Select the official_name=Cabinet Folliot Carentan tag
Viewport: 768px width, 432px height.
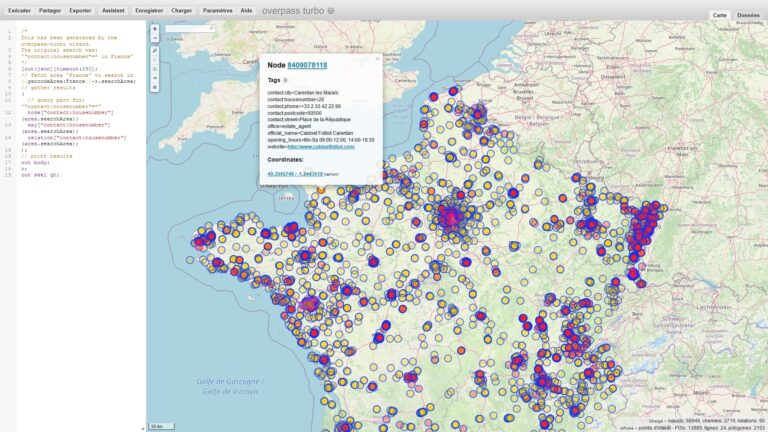(310, 133)
